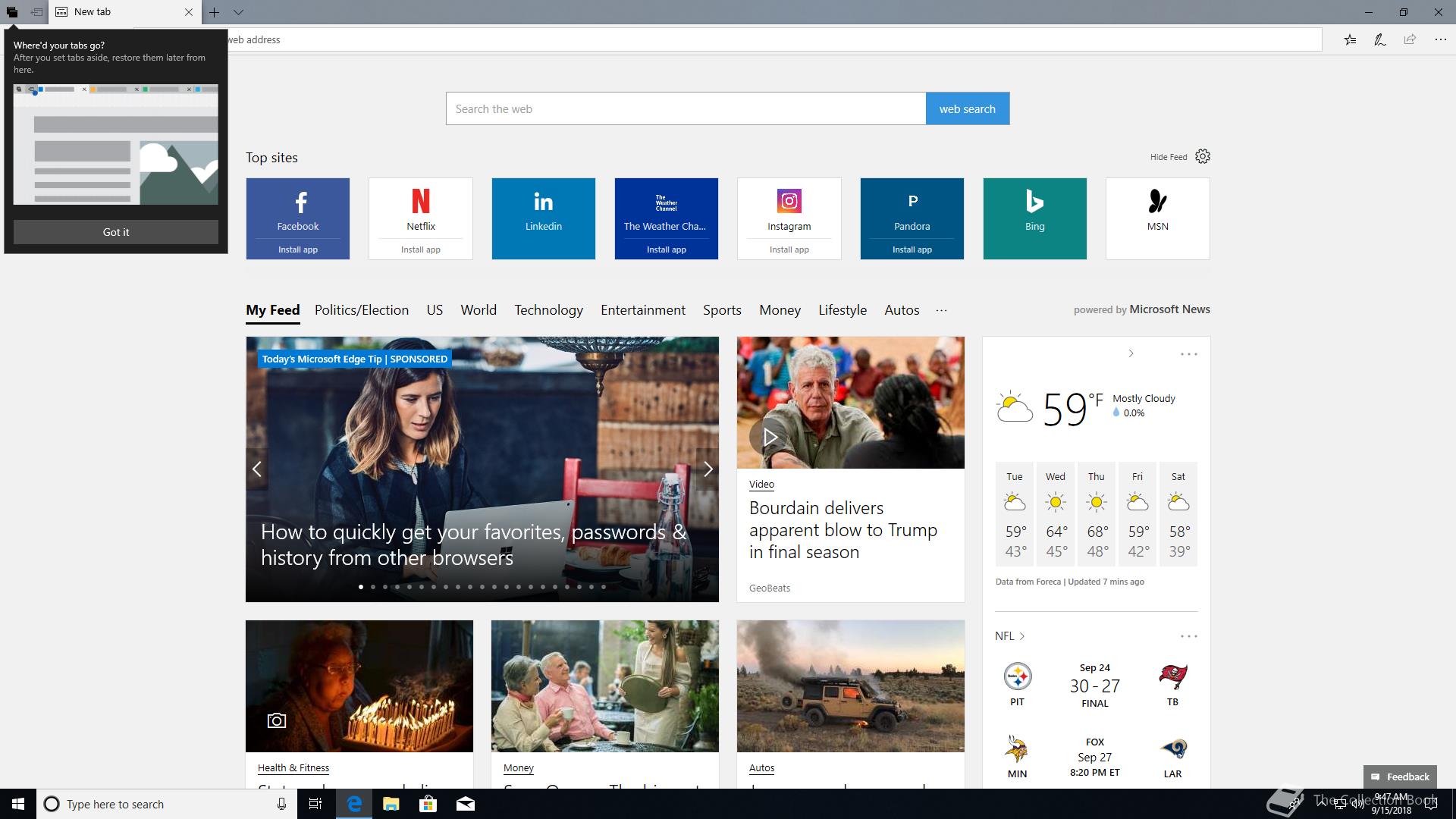Open the Mail app from the taskbar
This screenshot has width=1456, height=819.
466,804
